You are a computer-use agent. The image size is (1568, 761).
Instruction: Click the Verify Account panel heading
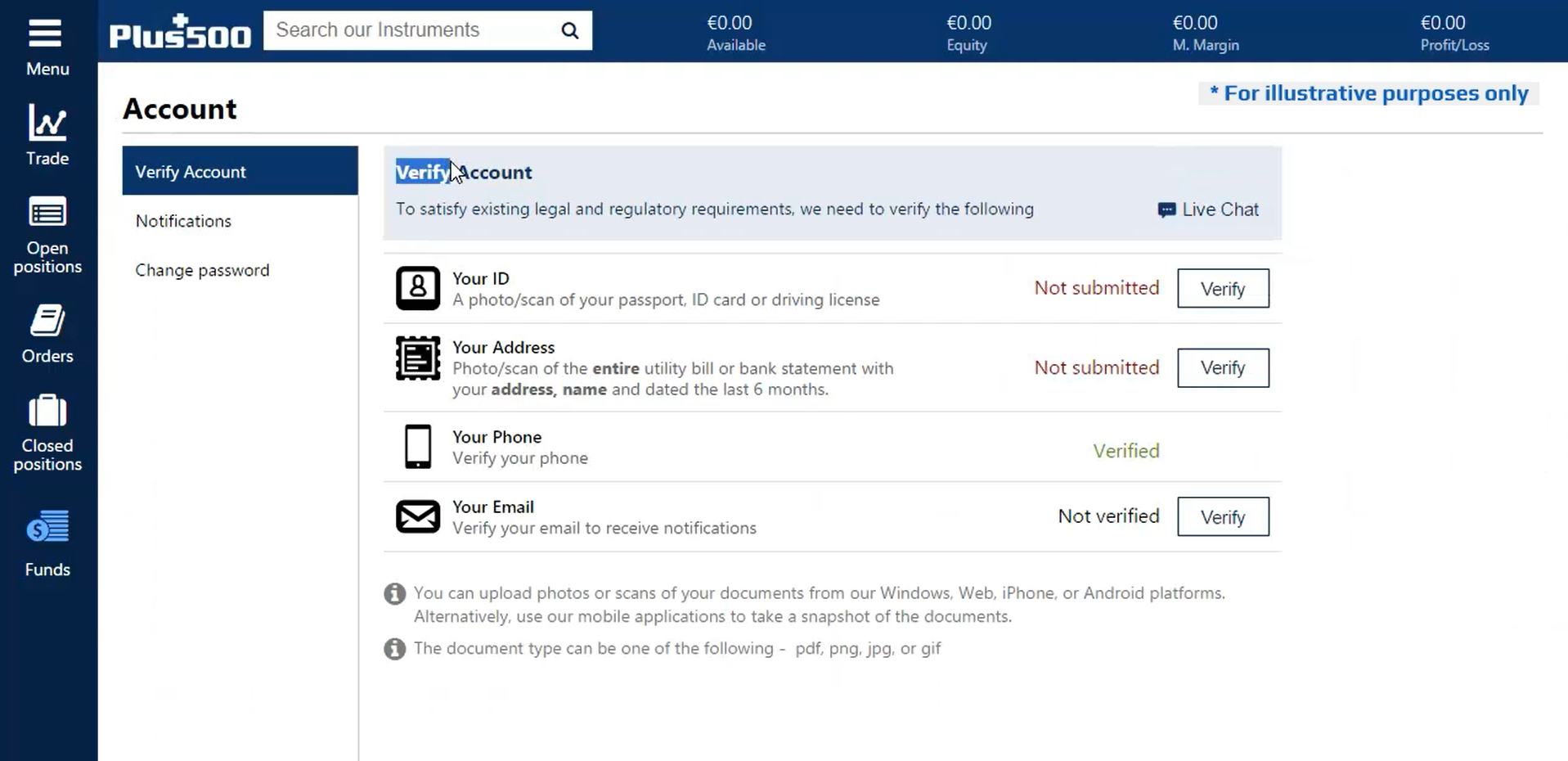click(464, 173)
